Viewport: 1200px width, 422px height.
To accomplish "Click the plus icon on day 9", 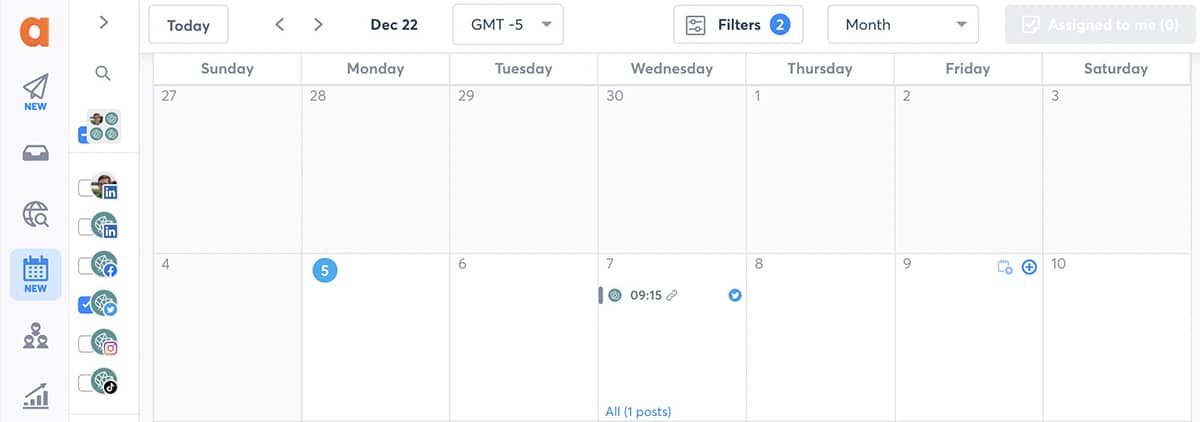I will pos(1029,267).
